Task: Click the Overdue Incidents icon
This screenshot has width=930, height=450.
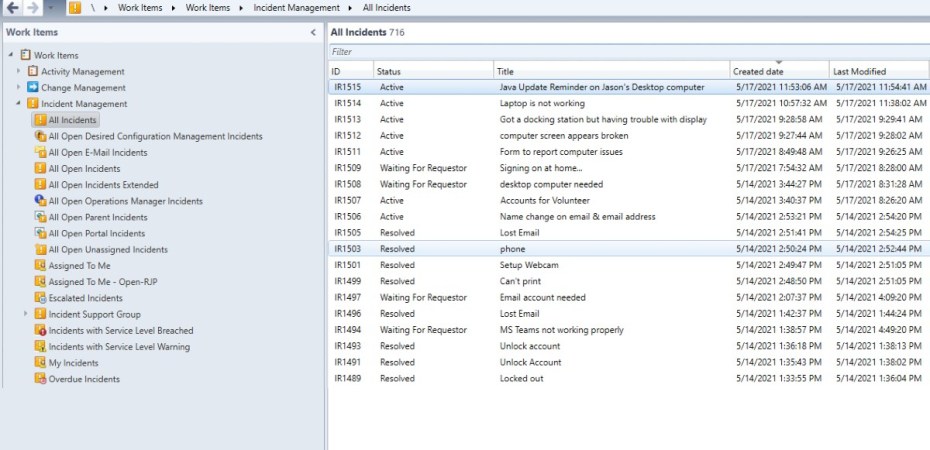Action: pyautogui.click(x=40, y=379)
